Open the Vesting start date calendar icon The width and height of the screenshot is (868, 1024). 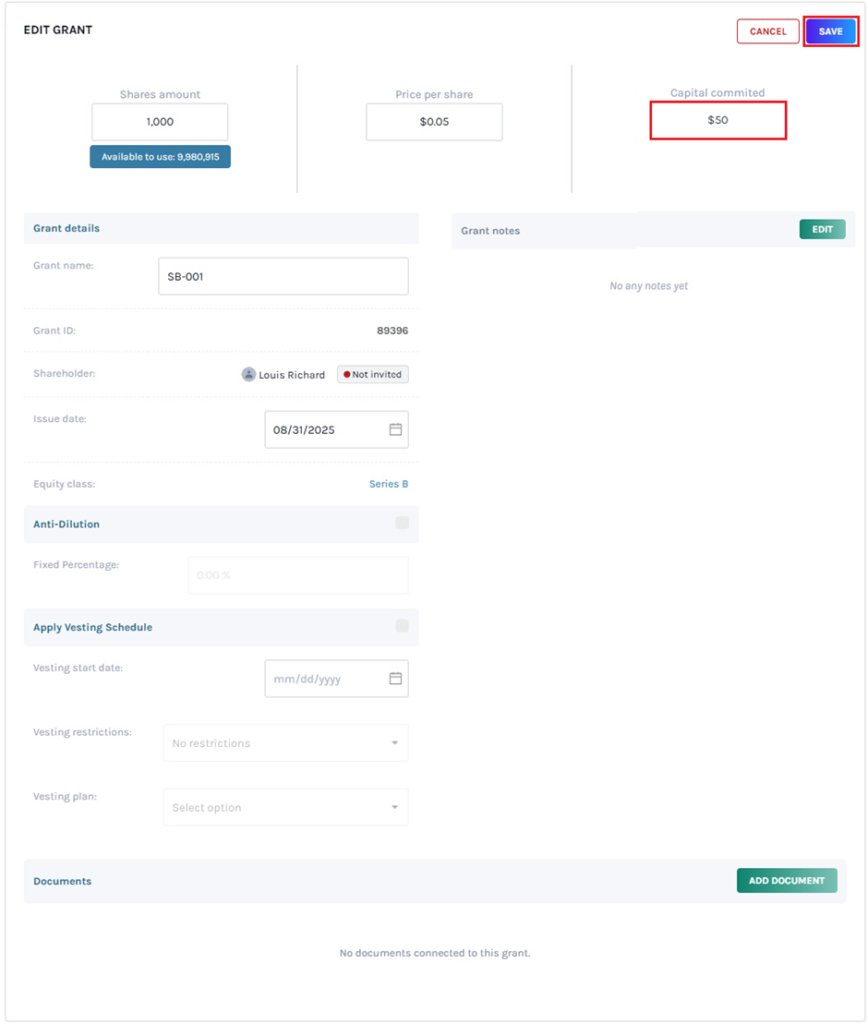395,678
